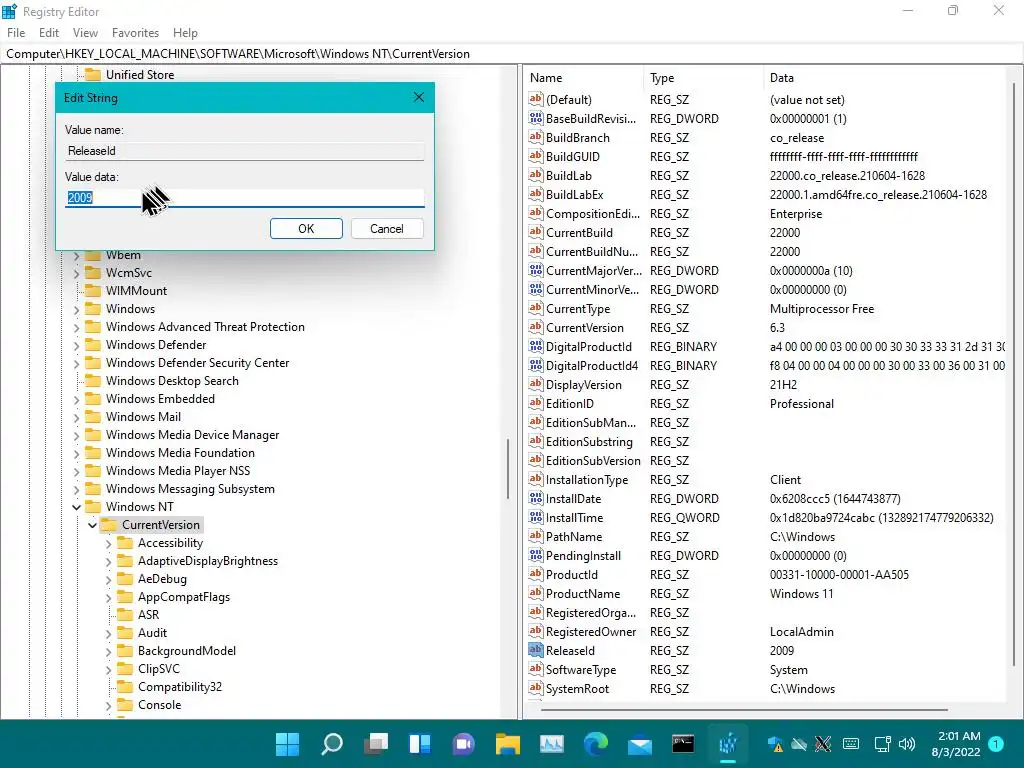Open the Mail app on the taskbar
Viewport: 1024px width, 768px height.
click(640, 743)
